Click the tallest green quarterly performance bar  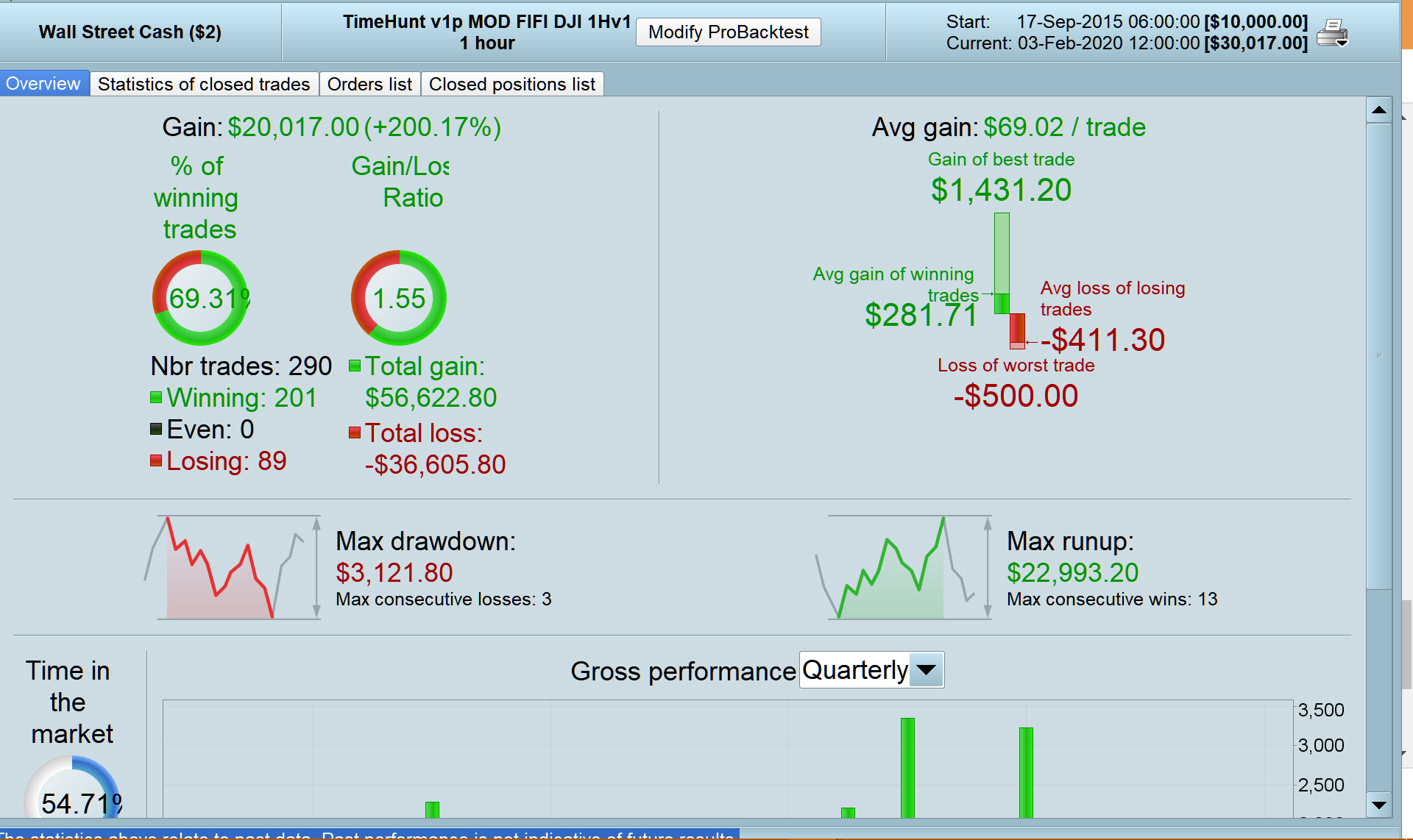point(907,767)
